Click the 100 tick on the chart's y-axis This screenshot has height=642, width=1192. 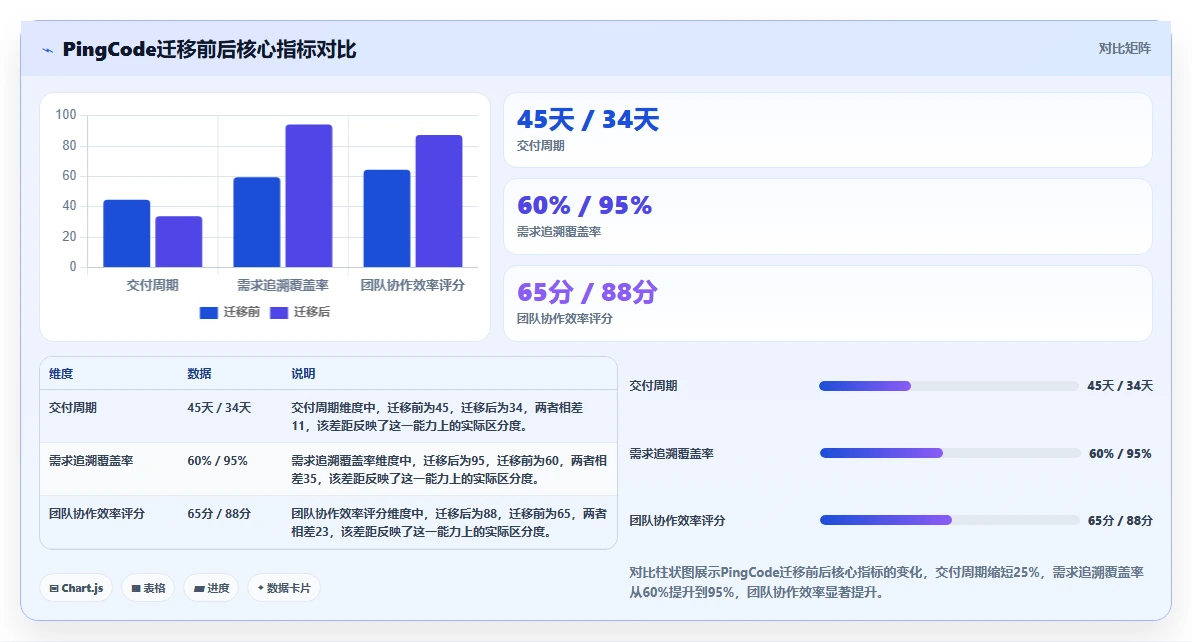tap(66, 115)
